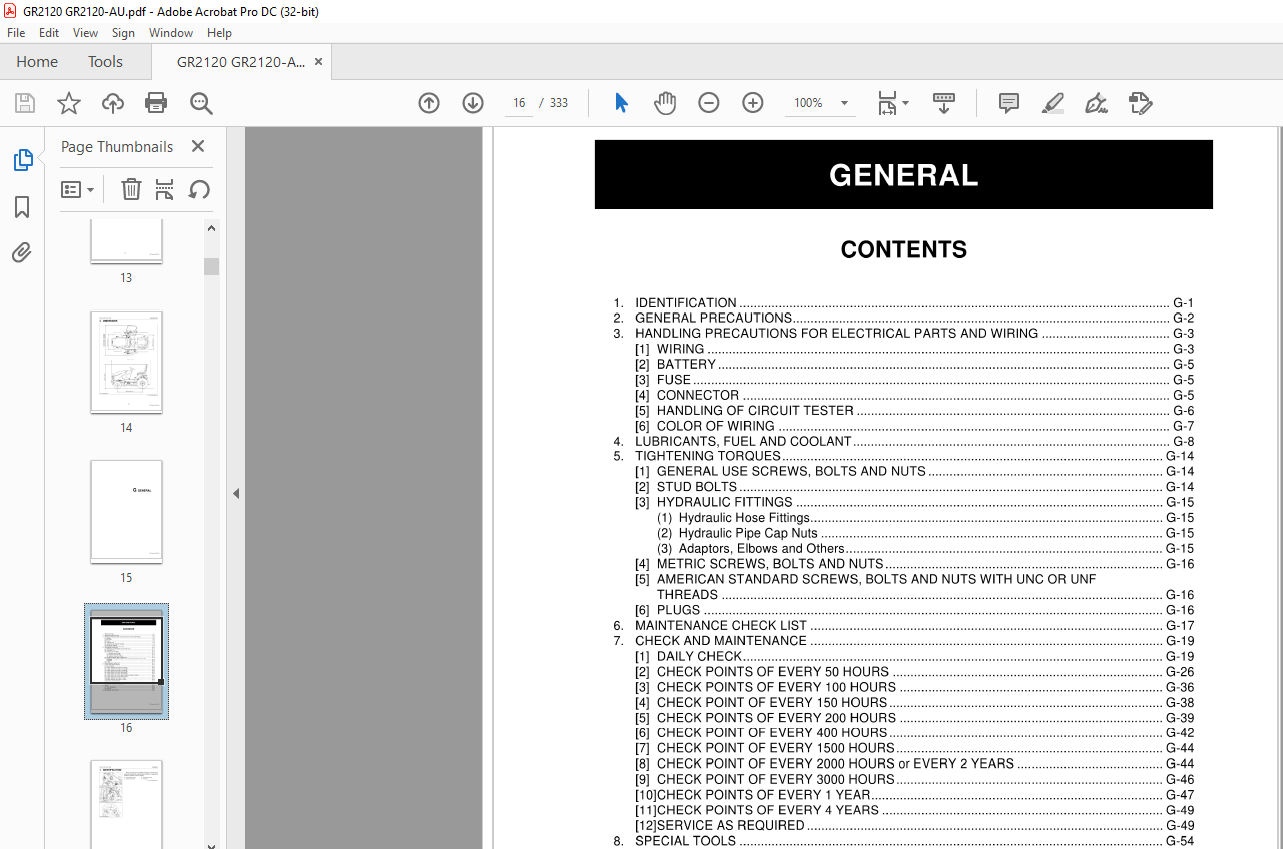Select the GR2120 GR2120-A... document tab
This screenshot has width=1283, height=849.
point(241,62)
